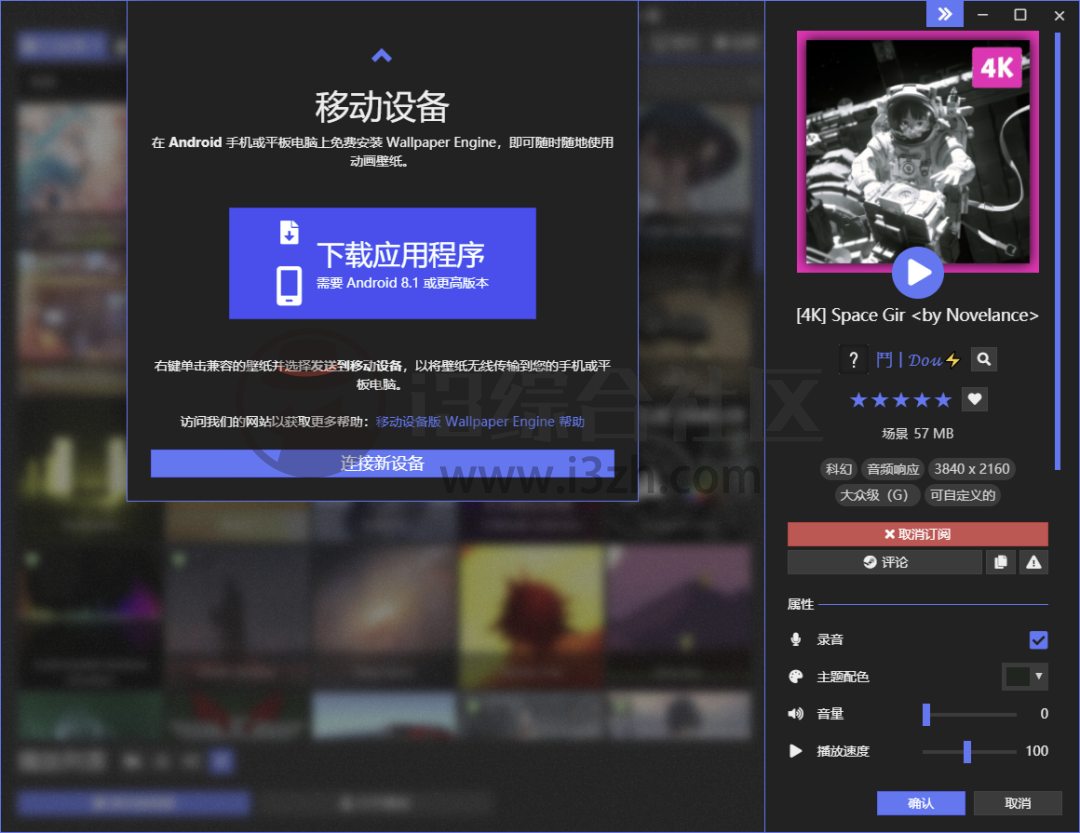Image resolution: width=1080 pixels, height=833 pixels.
Task: Click the file download icon above phone
Action: click(x=289, y=232)
